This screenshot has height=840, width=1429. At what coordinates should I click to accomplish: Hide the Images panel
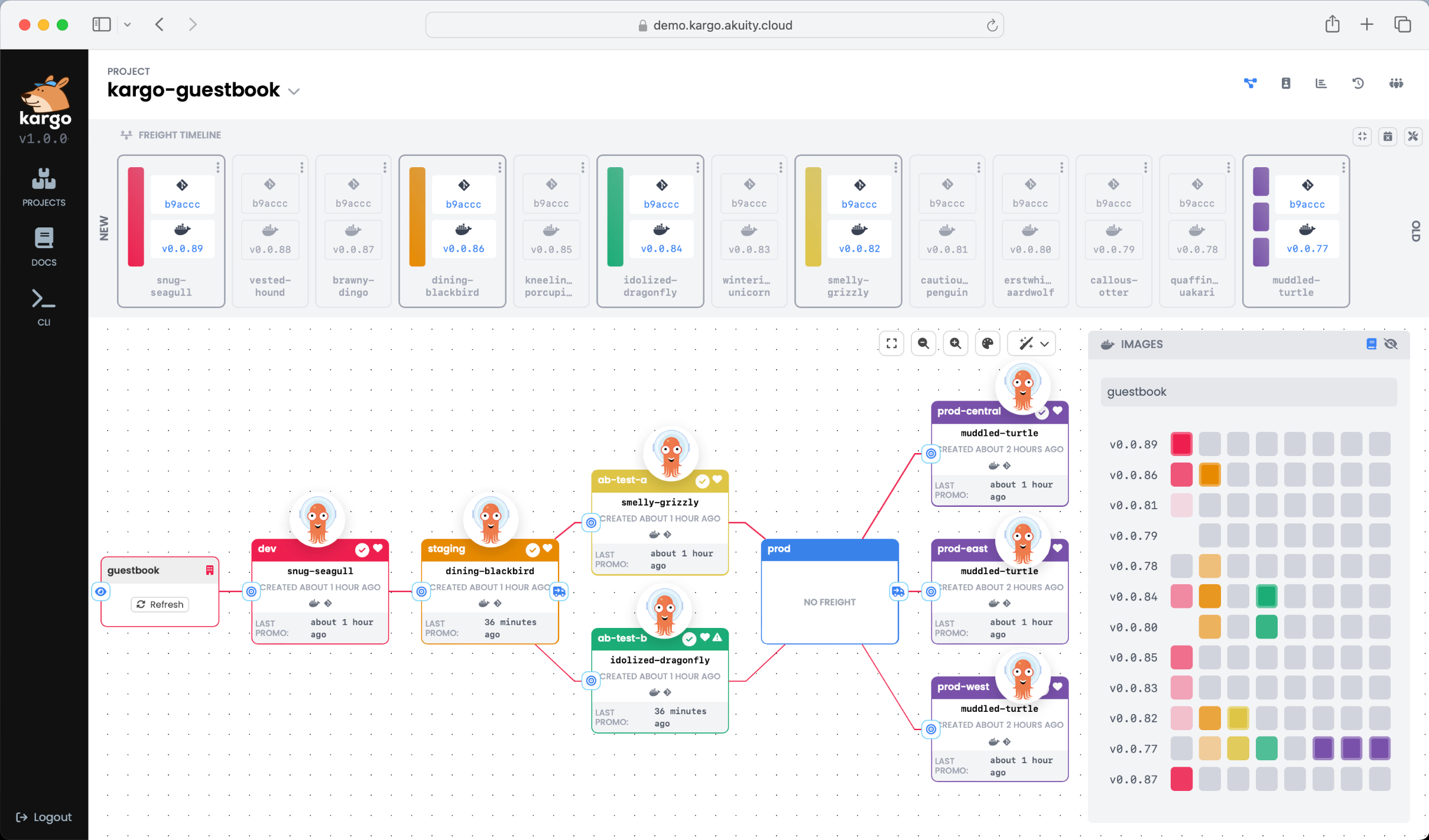click(1391, 344)
